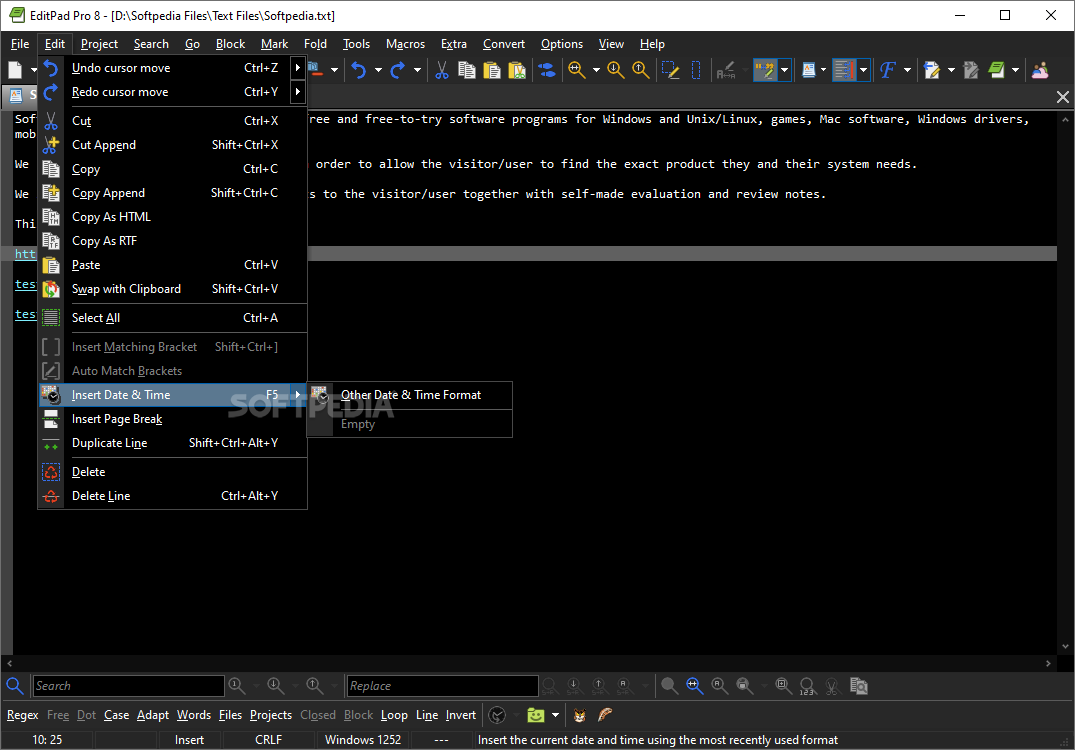Open the Macros menu

pyautogui.click(x=405, y=44)
